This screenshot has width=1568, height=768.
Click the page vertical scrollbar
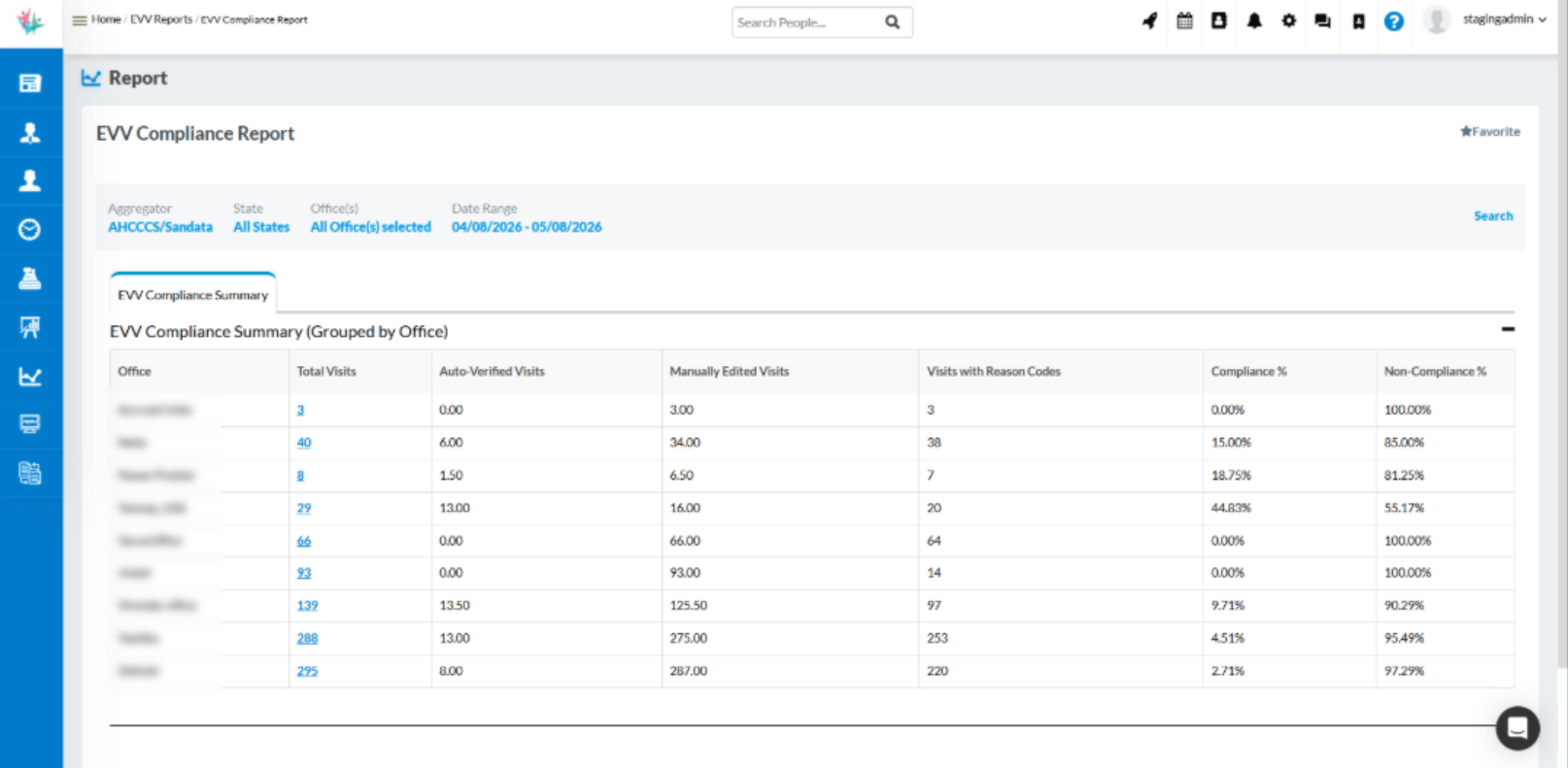tap(1562, 335)
